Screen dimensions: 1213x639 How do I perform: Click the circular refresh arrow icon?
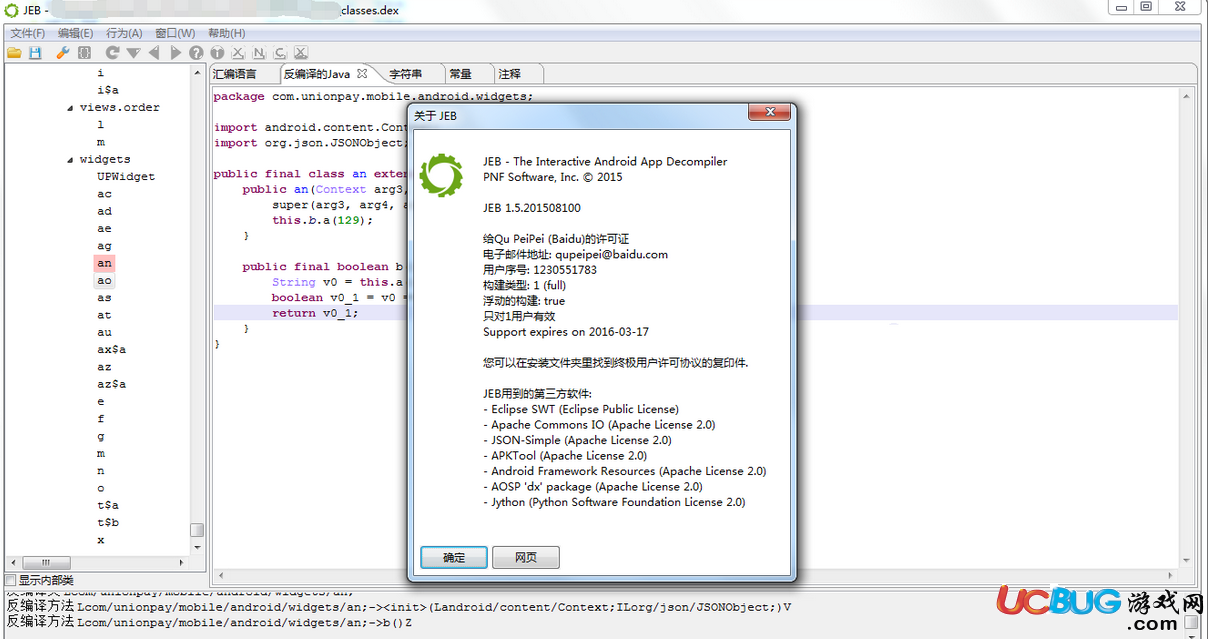click(x=112, y=52)
